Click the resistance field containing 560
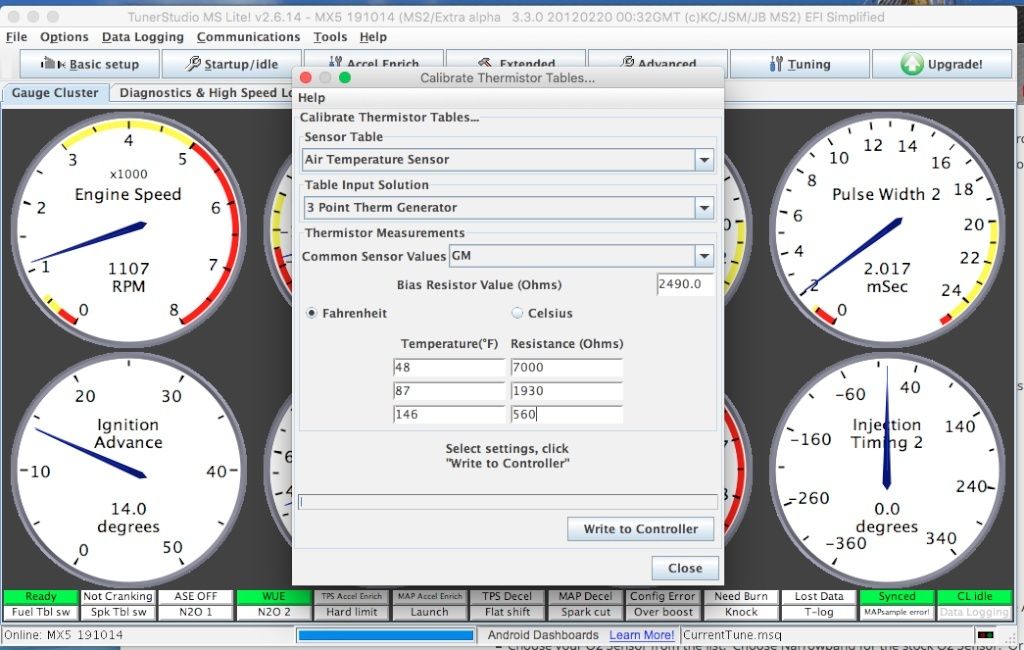The width and height of the screenshot is (1024, 650). point(566,414)
